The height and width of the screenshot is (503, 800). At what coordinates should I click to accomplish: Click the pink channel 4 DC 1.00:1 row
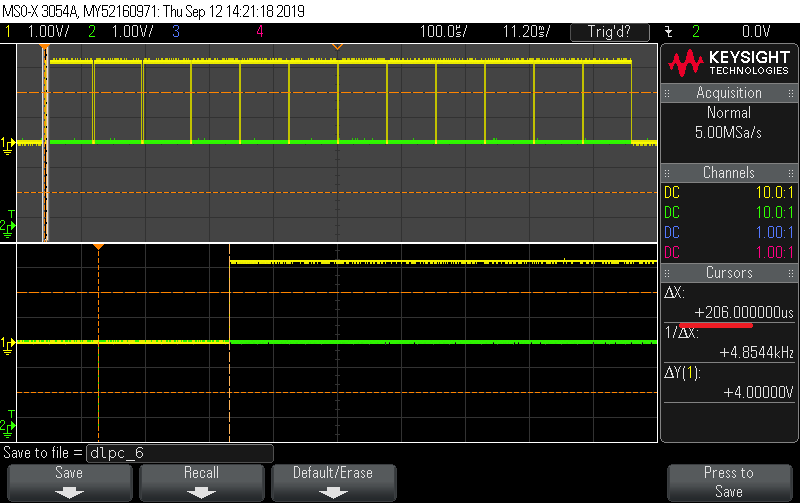[x=729, y=253]
